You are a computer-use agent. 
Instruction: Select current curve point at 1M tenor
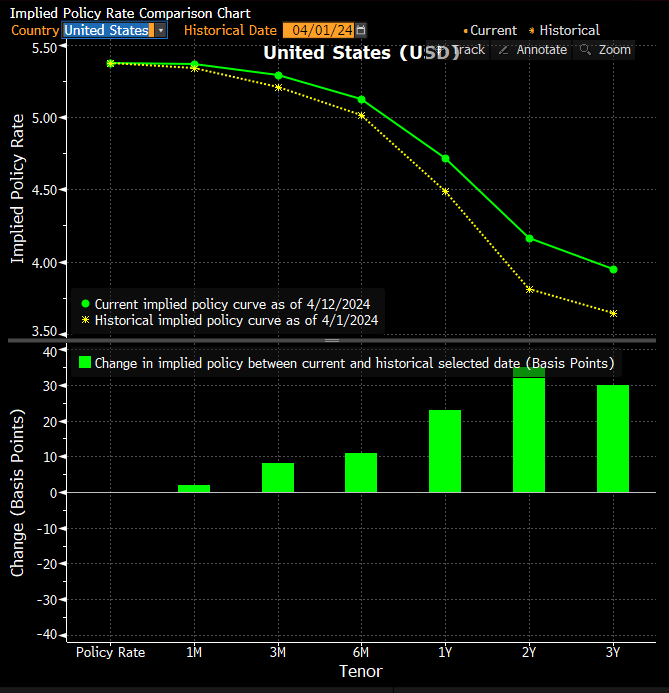(194, 65)
